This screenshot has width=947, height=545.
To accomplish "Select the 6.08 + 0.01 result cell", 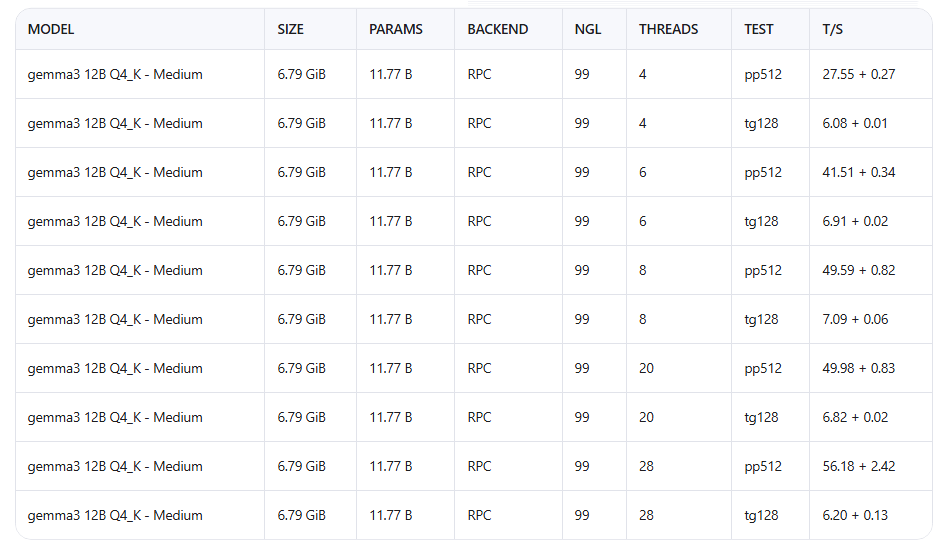I will click(x=855, y=123).
